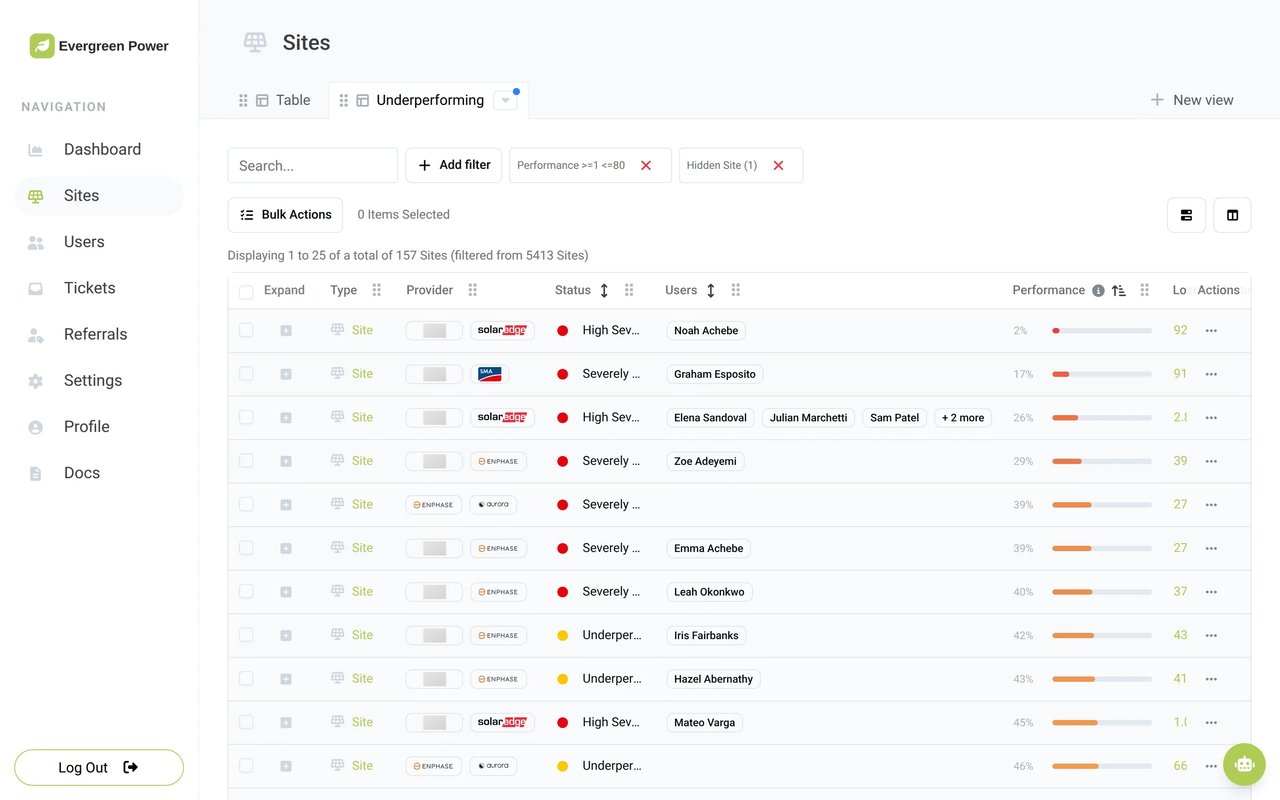Open the Bulk Actions button
The image size is (1280, 800).
click(x=285, y=215)
